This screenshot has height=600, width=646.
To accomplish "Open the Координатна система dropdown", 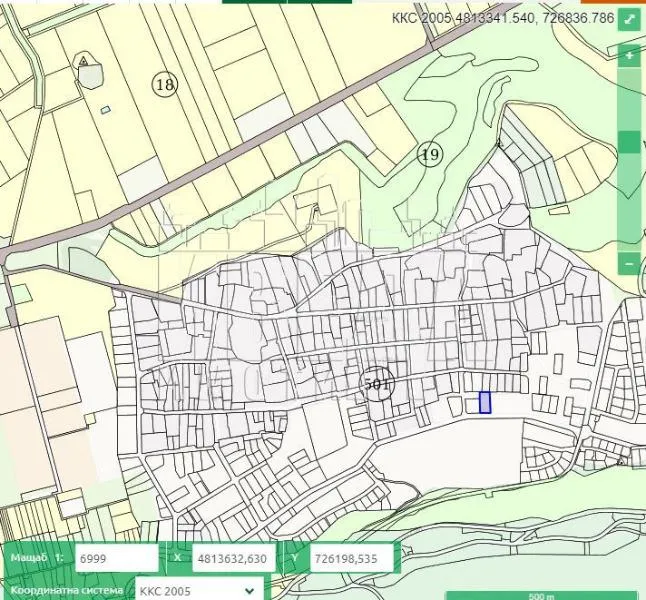I will click(199, 590).
